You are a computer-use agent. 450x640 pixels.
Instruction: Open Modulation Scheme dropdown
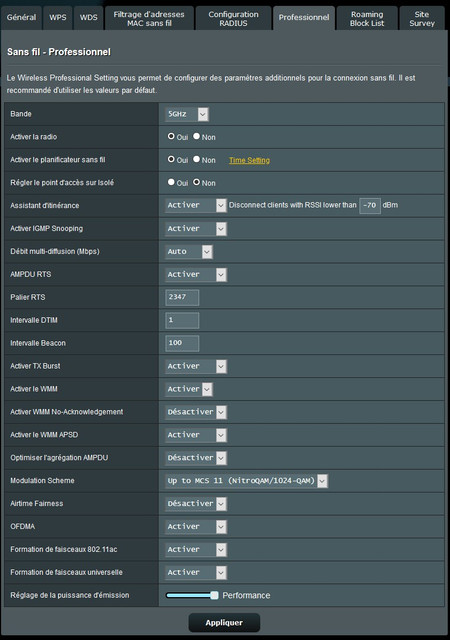point(246,481)
